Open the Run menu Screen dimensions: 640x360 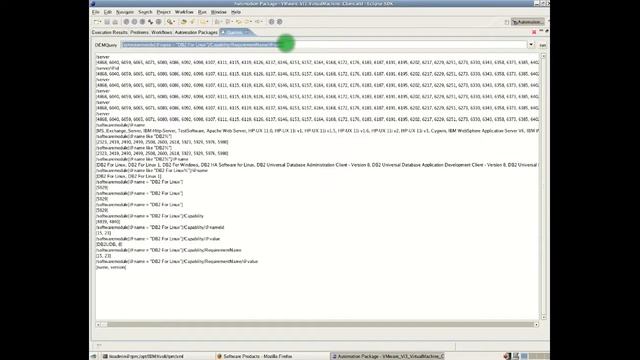pos(202,12)
